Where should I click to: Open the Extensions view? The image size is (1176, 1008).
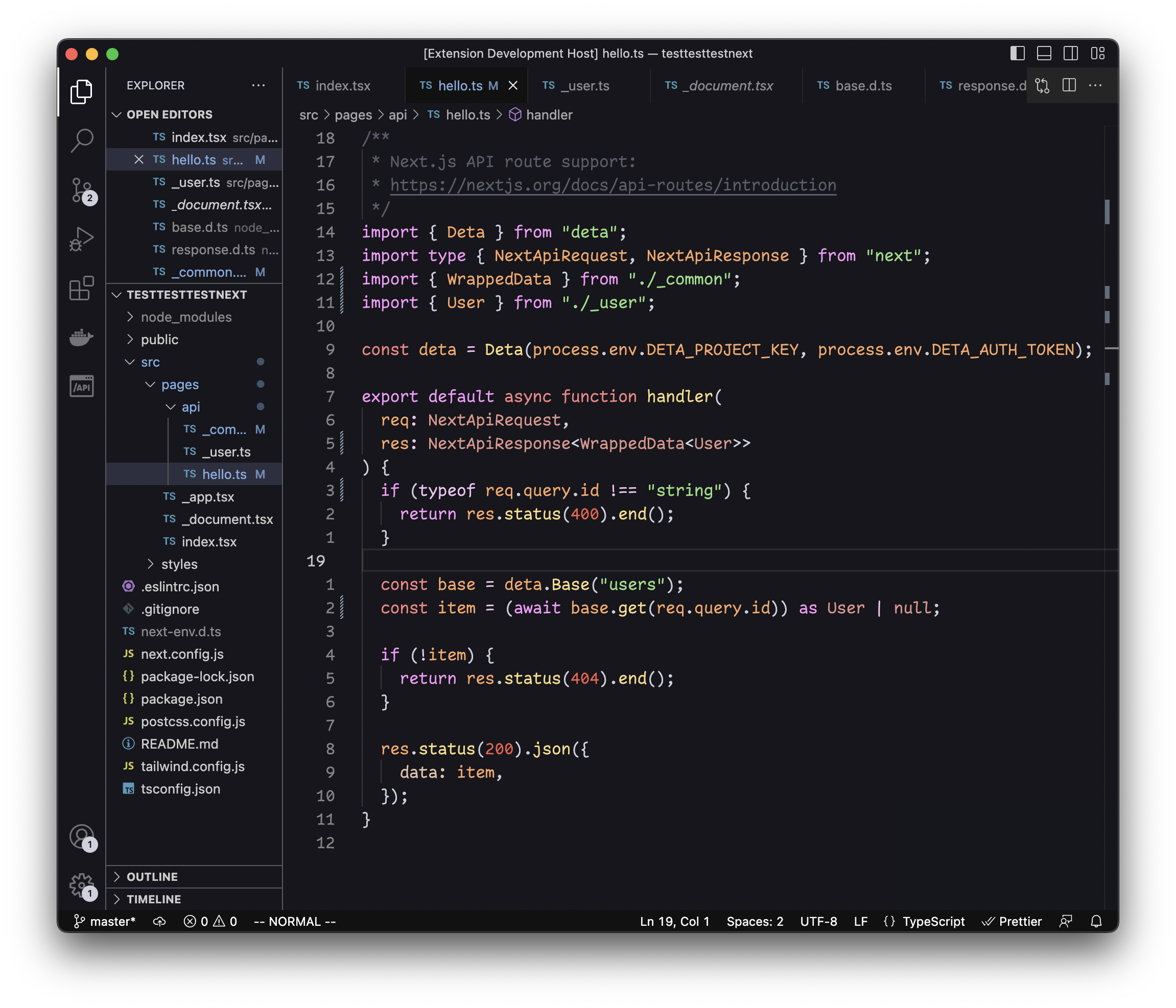[82, 288]
